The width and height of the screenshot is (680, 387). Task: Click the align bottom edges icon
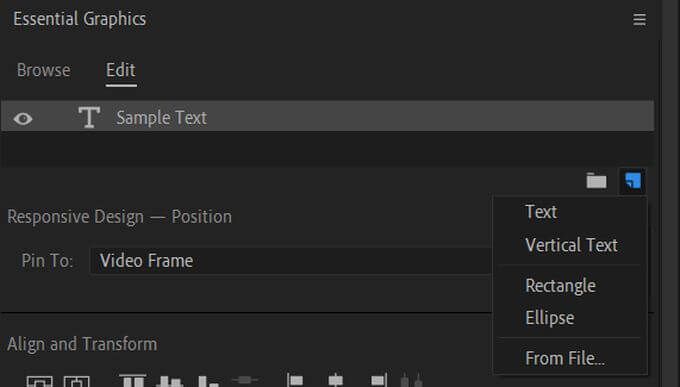[x=208, y=380]
